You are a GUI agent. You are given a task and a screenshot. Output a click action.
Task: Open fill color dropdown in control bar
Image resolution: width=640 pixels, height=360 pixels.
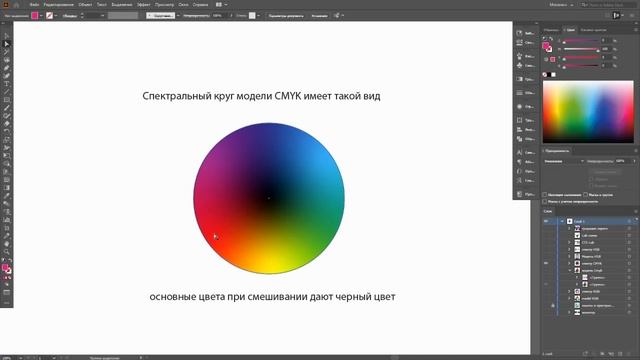41,16
